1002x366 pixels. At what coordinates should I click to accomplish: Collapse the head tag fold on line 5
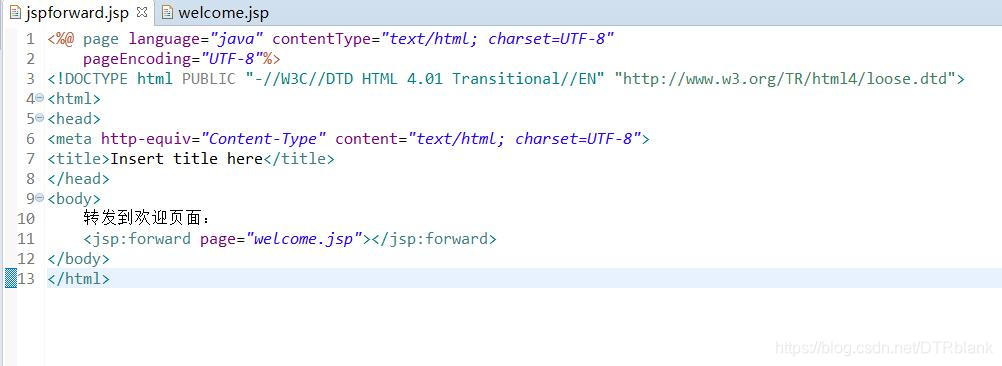tap(40, 118)
